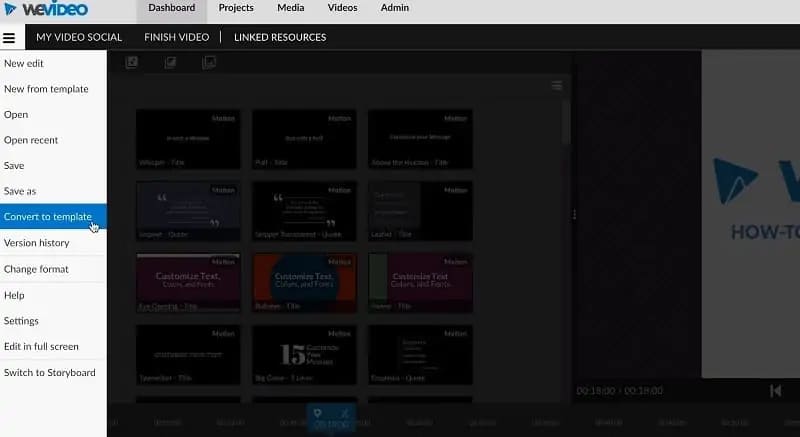Image resolution: width=800 pixels, height=437 pixels.
Task: Select the Leaflet Title thumbnail
Action: 420,211
